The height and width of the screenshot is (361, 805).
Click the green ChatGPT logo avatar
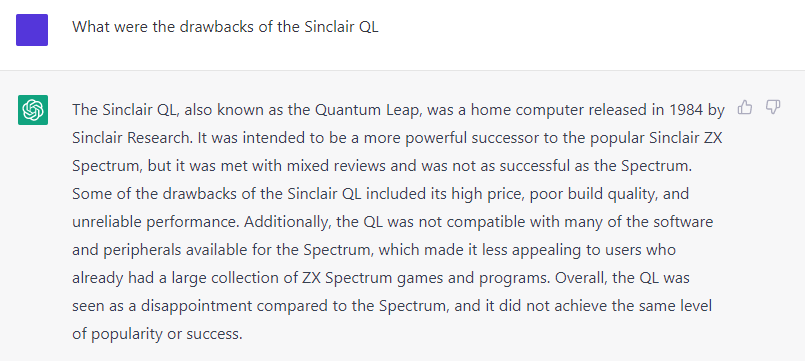point(33,110)
